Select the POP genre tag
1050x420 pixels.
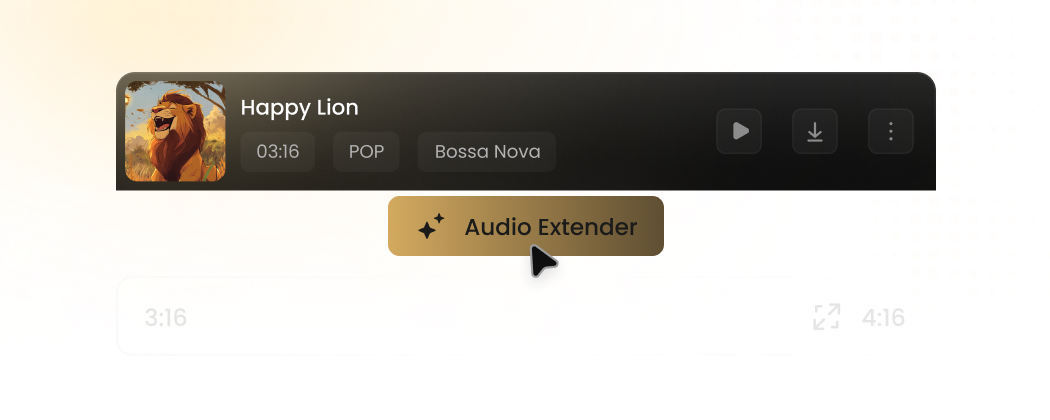(366, 151)
